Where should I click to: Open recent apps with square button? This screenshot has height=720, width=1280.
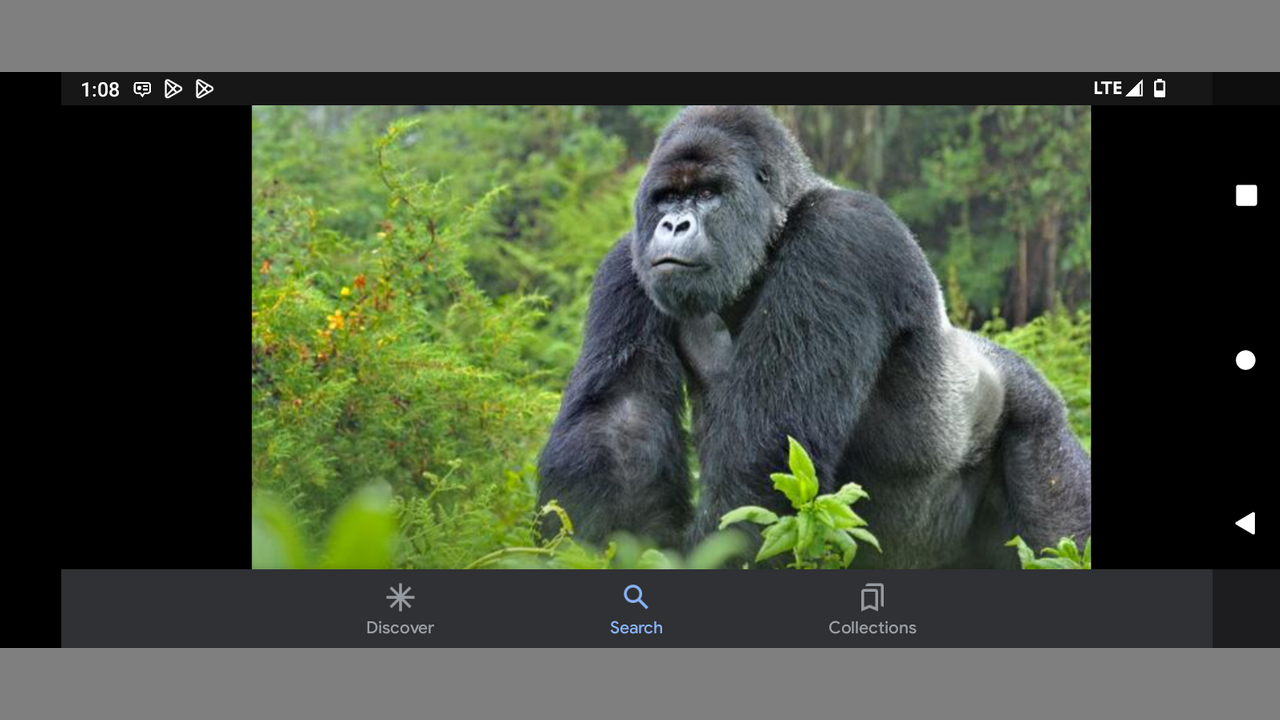pyautogui.click(x=1246, y=196)
